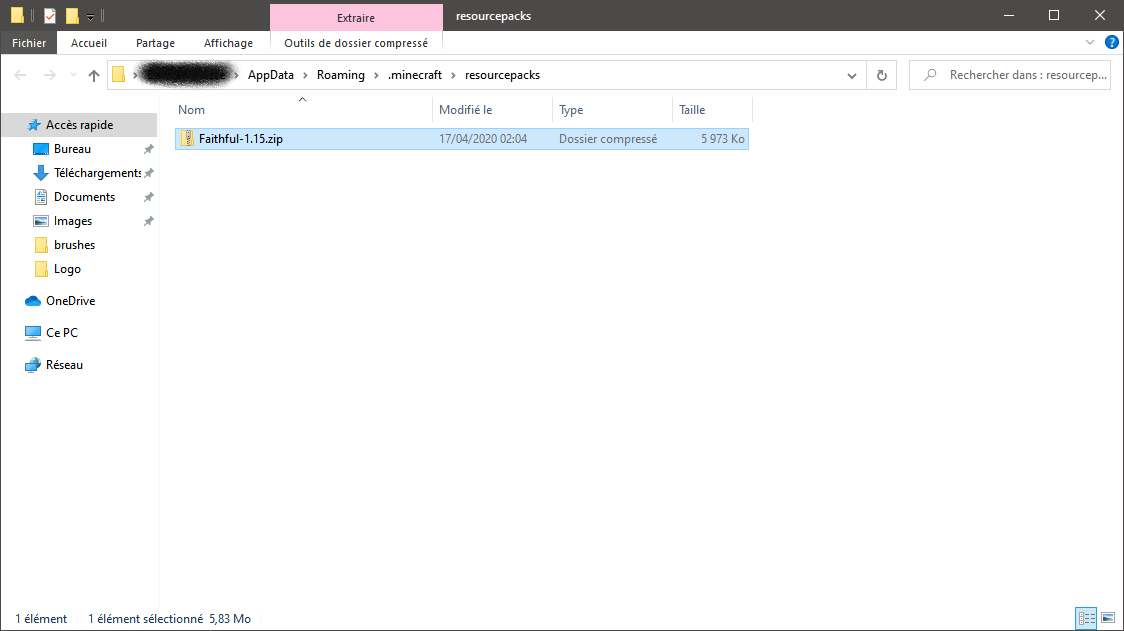Customize the quick access toolbar dropdown
This screenshot has height=631, width=1124.
[90, 15]
